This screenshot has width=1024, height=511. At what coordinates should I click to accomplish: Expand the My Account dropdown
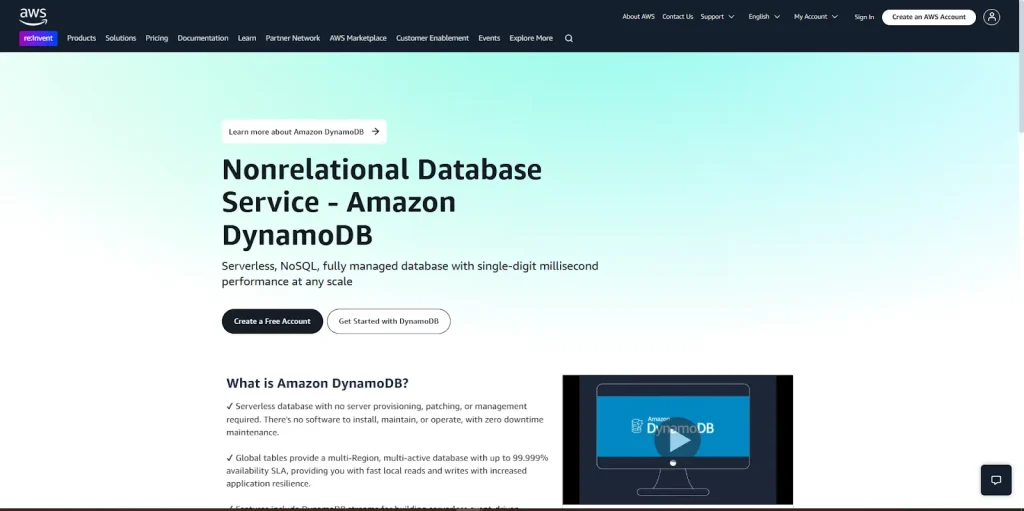[816, 17]
